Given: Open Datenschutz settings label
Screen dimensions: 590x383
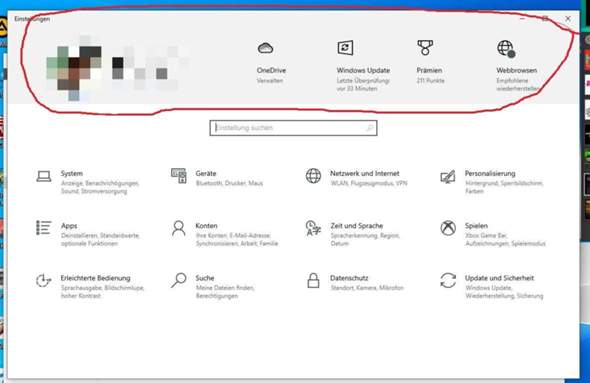Looking at the screenshot, I should tap(349, 278).
